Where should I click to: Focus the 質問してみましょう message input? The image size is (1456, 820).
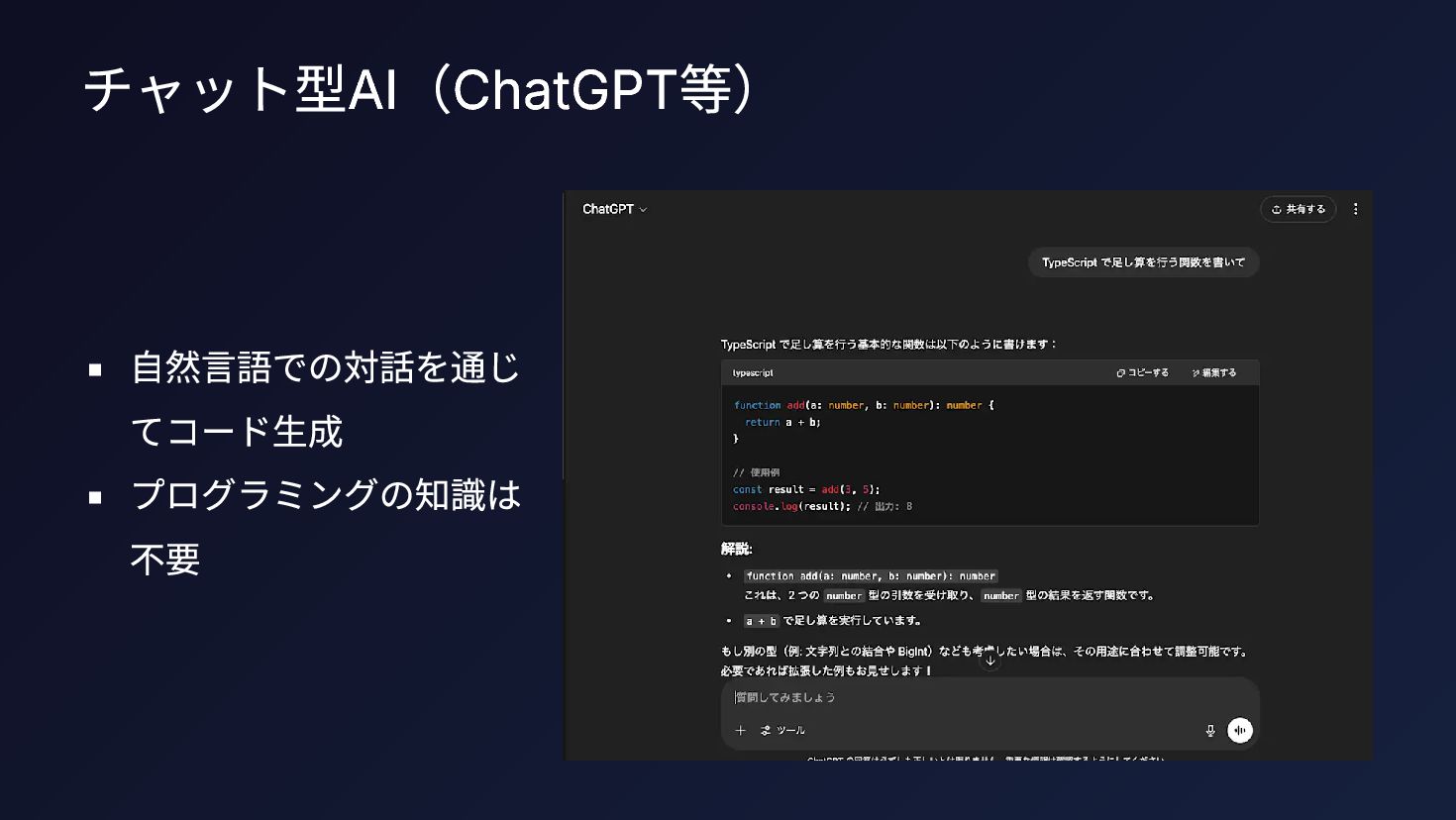[x=988, y=697]
